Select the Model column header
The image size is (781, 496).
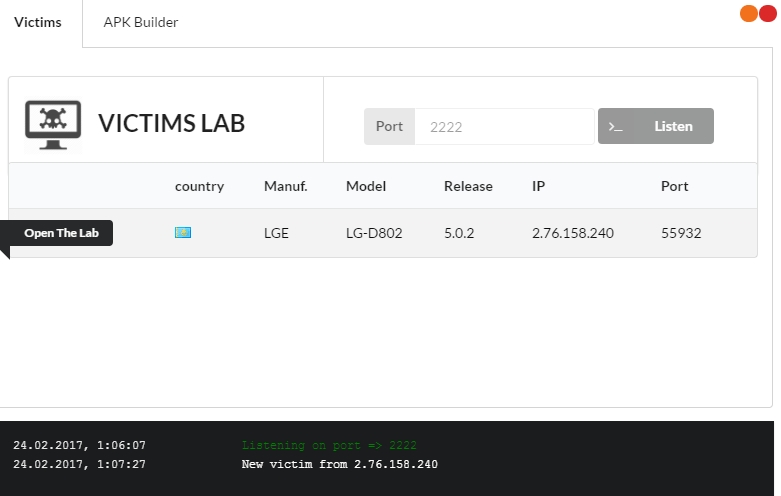366,186
